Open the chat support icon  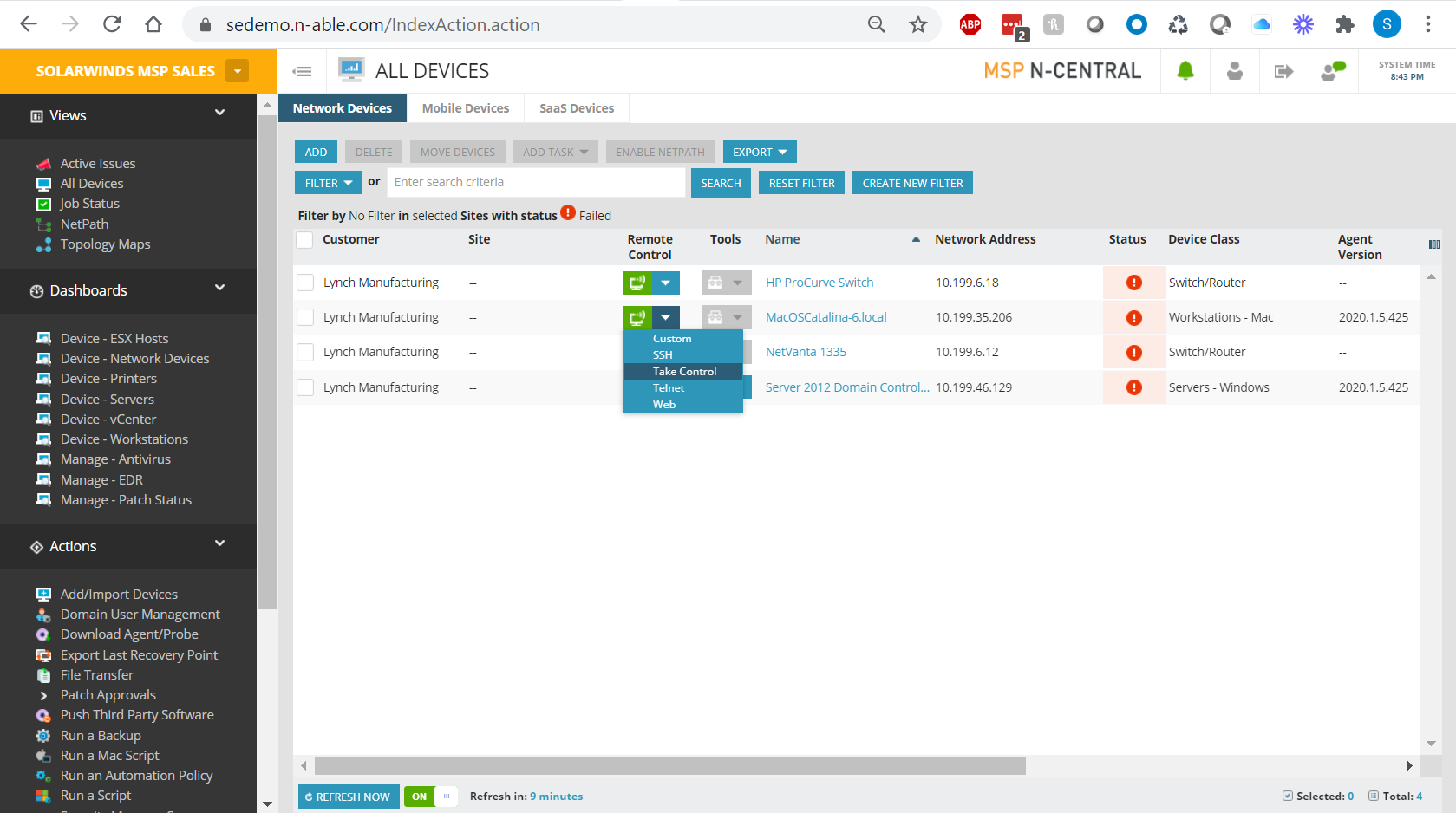pos(1333,71)
